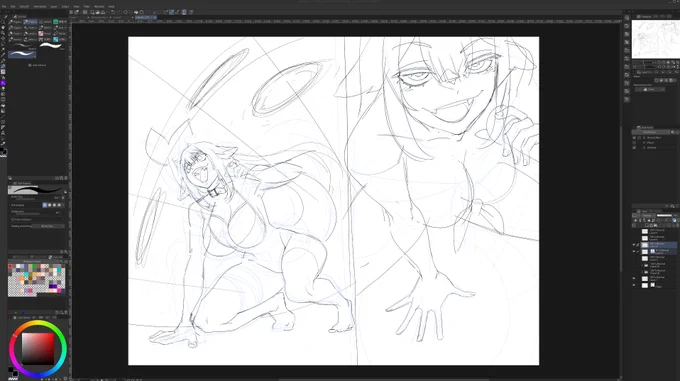Choose the highlighted blue sub tool stroke preview
680x381 pixels.
click(x=22, y=54)
